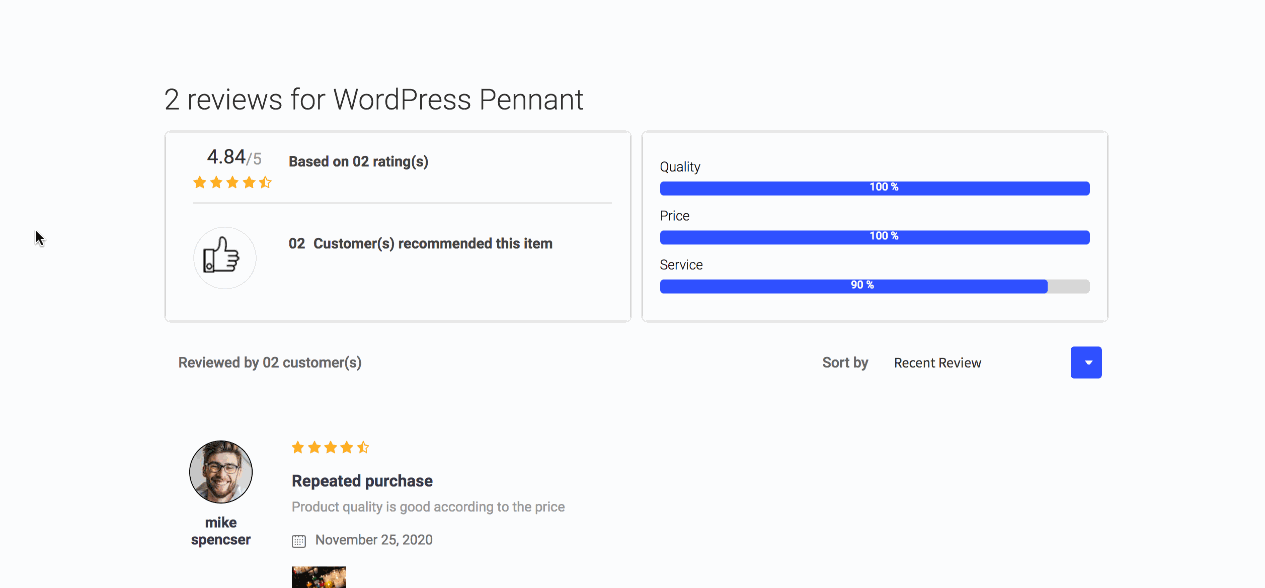This screenshot has width=1265, height=588.
Task: Click the November 25, 2020 review date
Action: pos(373,540)
